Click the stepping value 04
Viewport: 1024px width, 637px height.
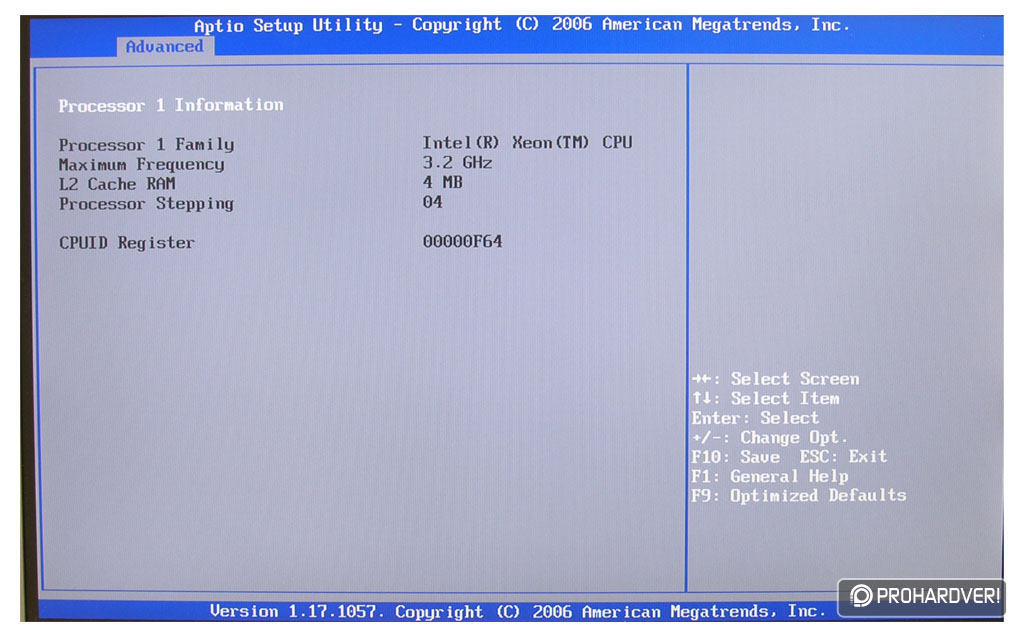(432, 202)
